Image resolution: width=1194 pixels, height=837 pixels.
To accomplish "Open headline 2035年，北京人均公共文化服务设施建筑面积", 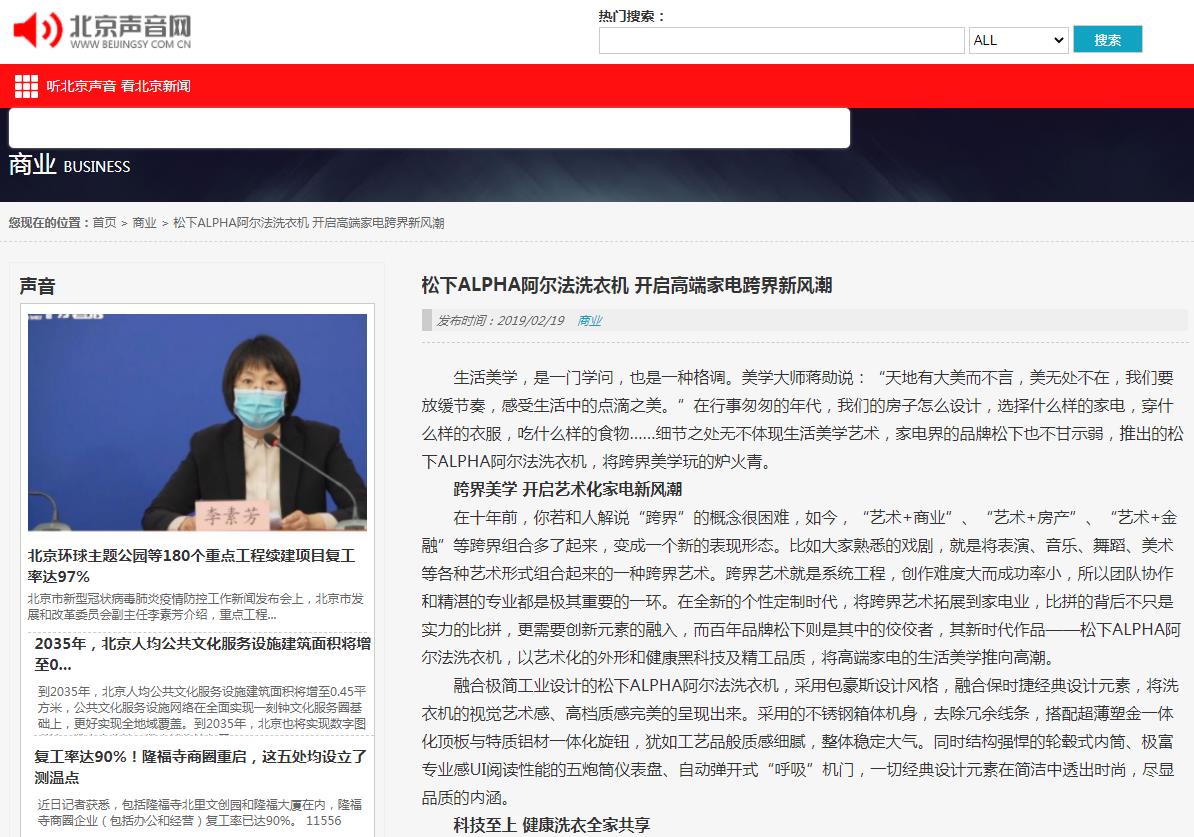I will click(203, 653).
